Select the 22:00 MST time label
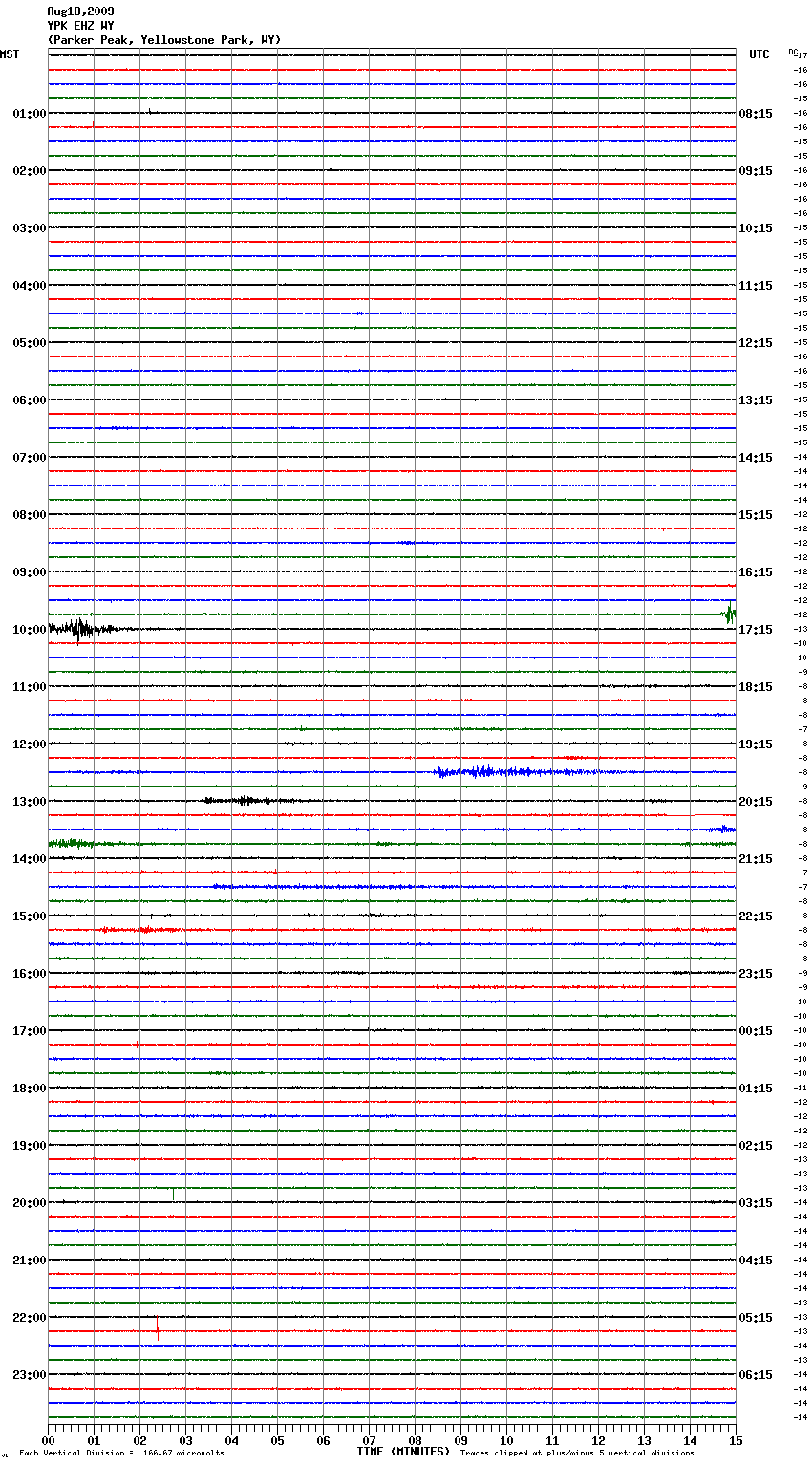The width and height of the screenshot is (812, 1466). (30, 1318)
